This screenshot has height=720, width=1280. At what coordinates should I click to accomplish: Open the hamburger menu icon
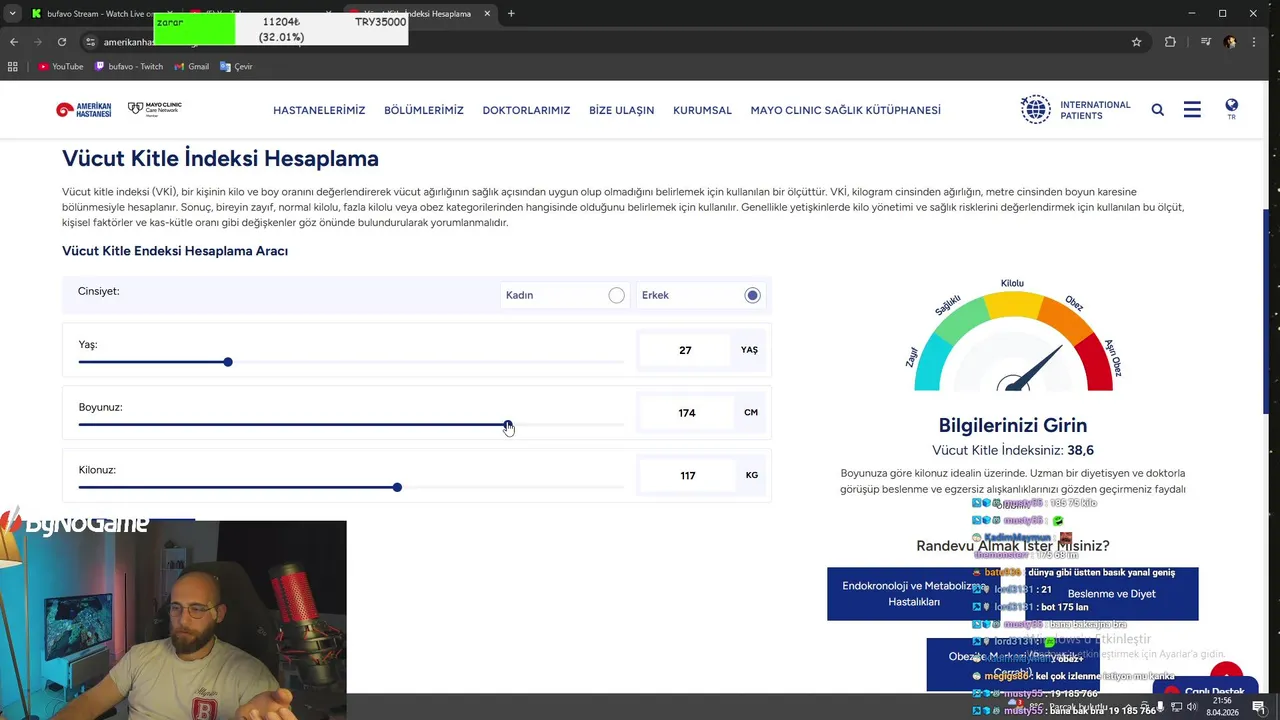tap(1192, 110)
